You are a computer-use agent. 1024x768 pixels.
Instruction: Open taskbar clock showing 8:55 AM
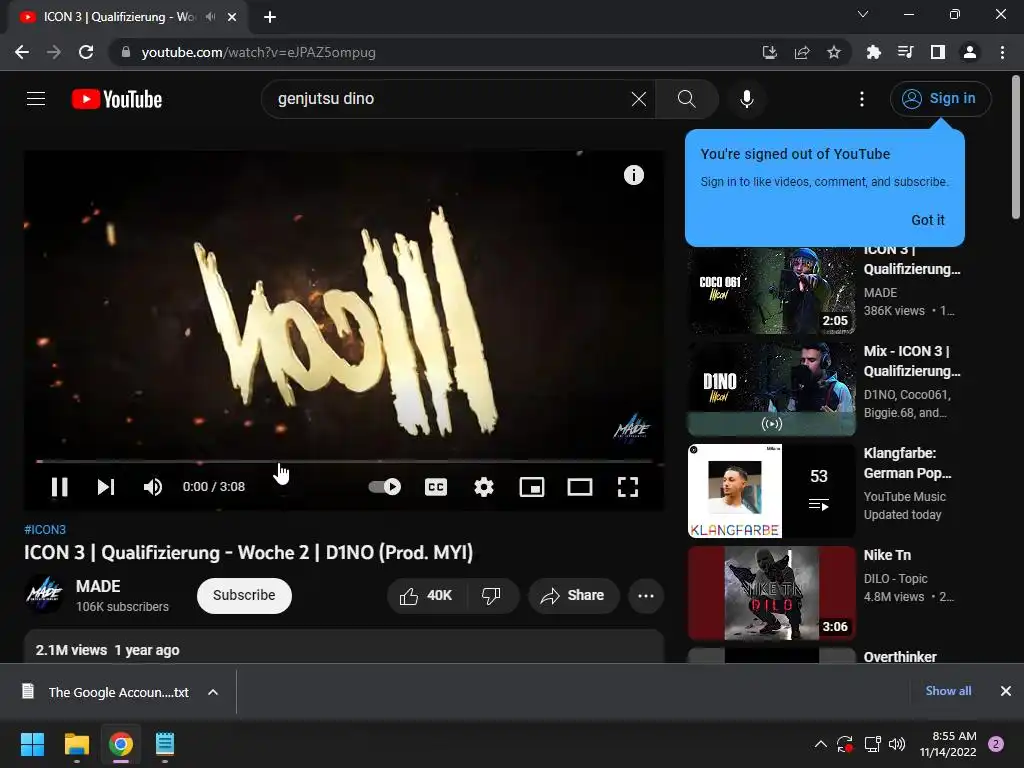pos(948,744)
